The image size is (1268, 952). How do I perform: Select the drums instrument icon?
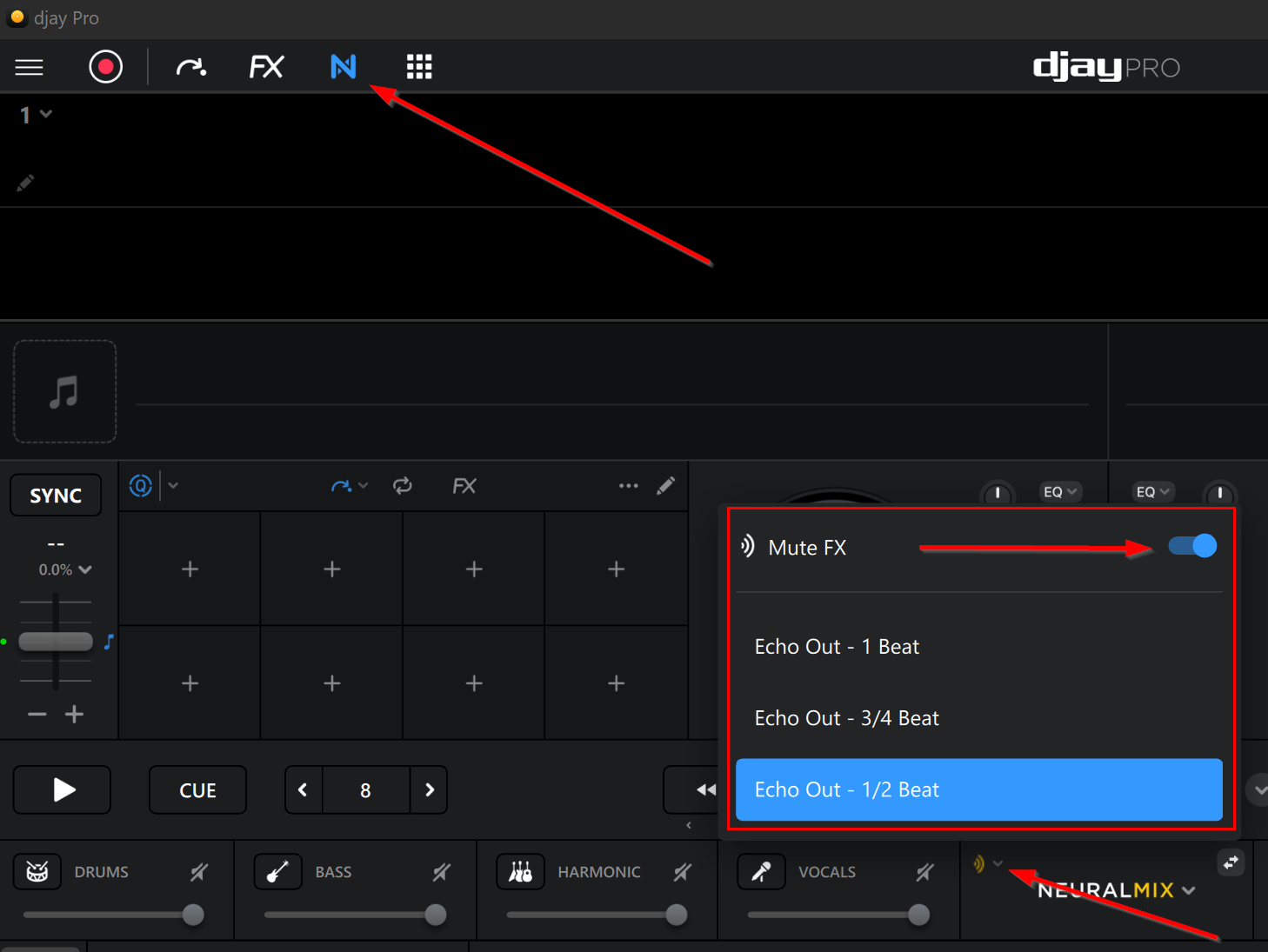37,871
